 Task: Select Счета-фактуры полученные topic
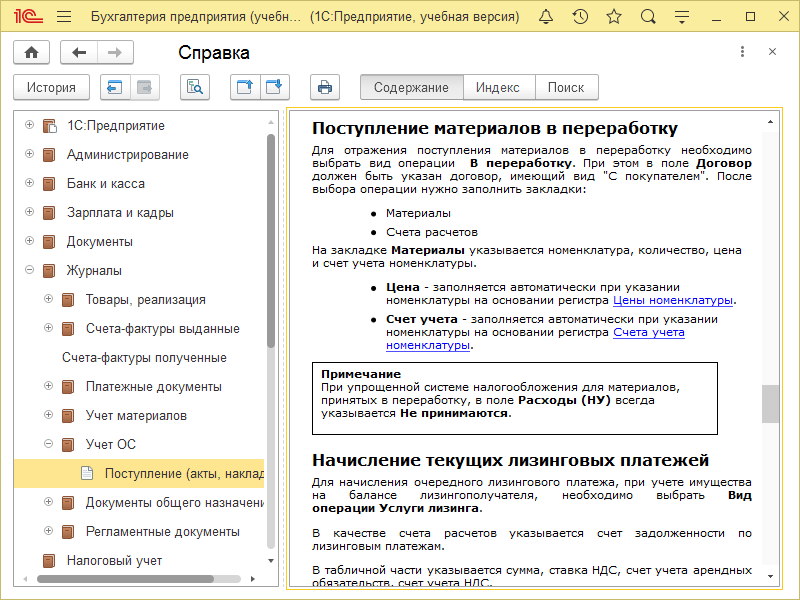pyautogui.click(x=144, y=358)
